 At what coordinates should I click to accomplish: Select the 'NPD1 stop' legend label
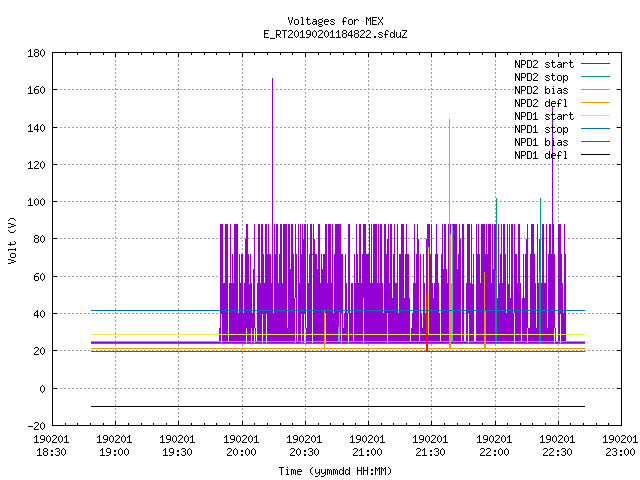point(541,129)
